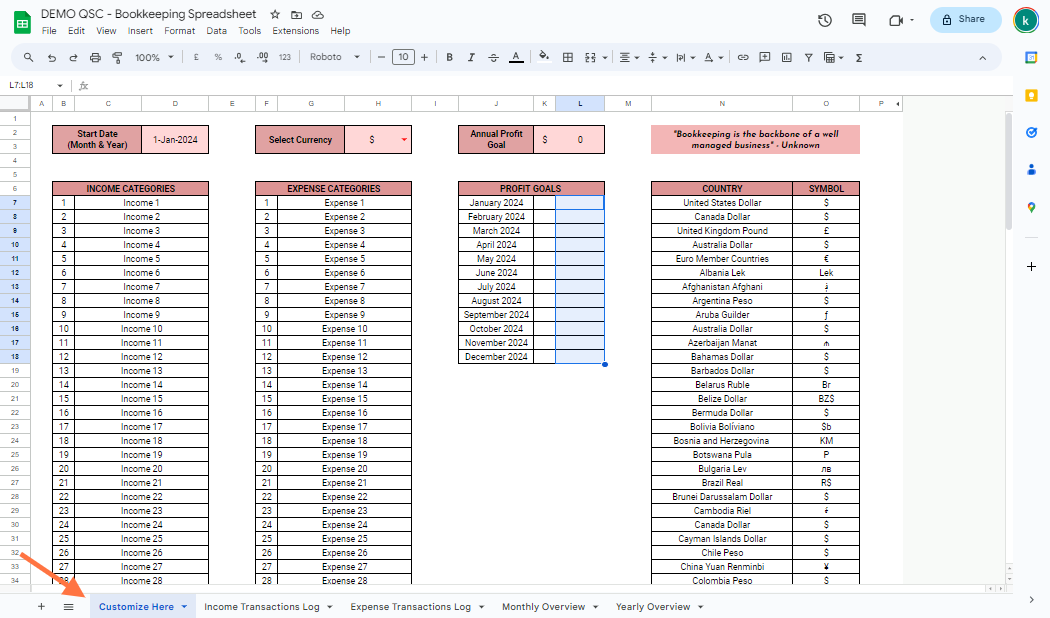The width and height of the screenshot is (1050, 618).
Task: Get add-ons with the plus icon
Action: click(x=1031, y=266)
